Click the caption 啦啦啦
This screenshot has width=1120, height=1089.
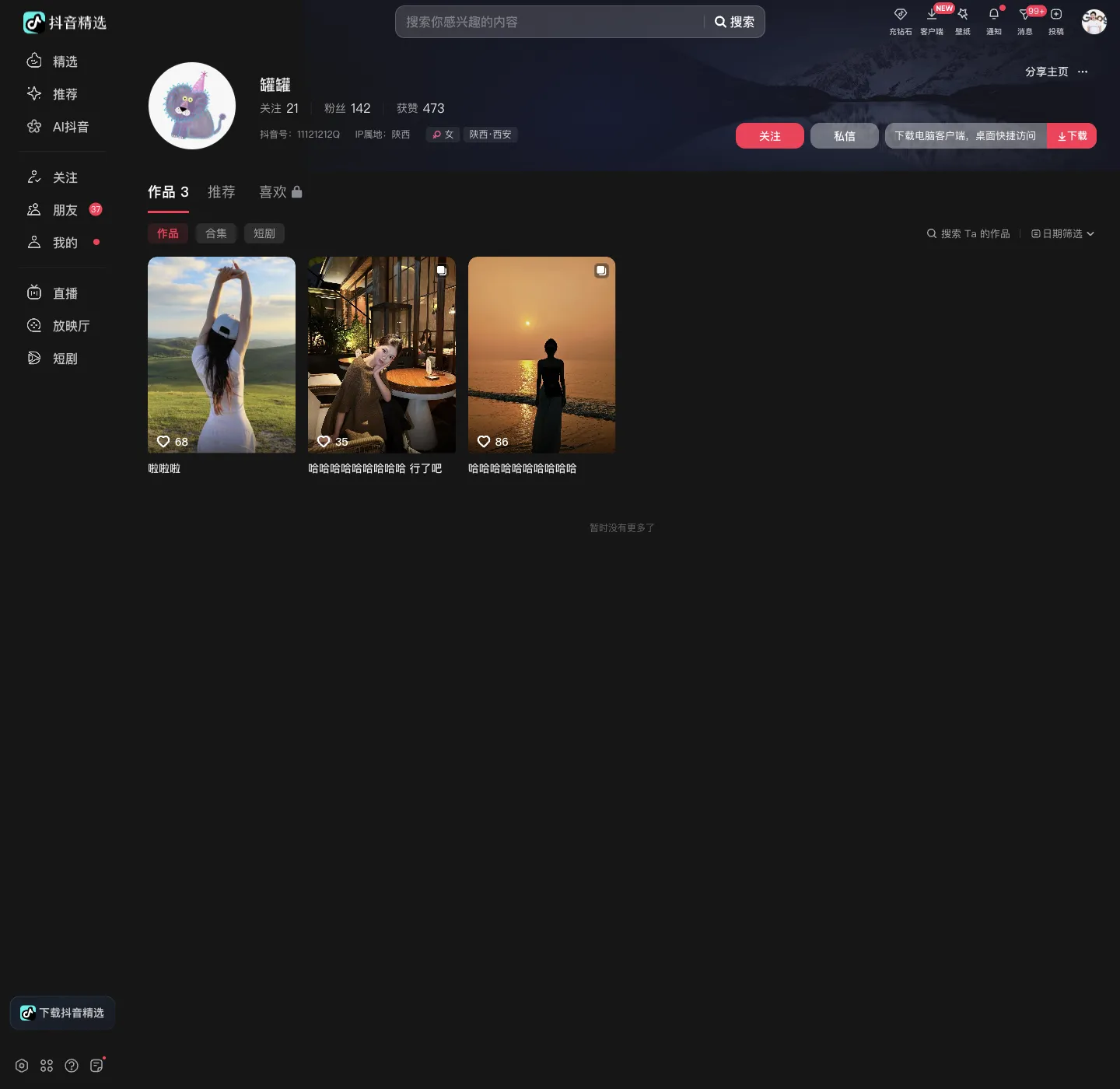coord(164,468)
